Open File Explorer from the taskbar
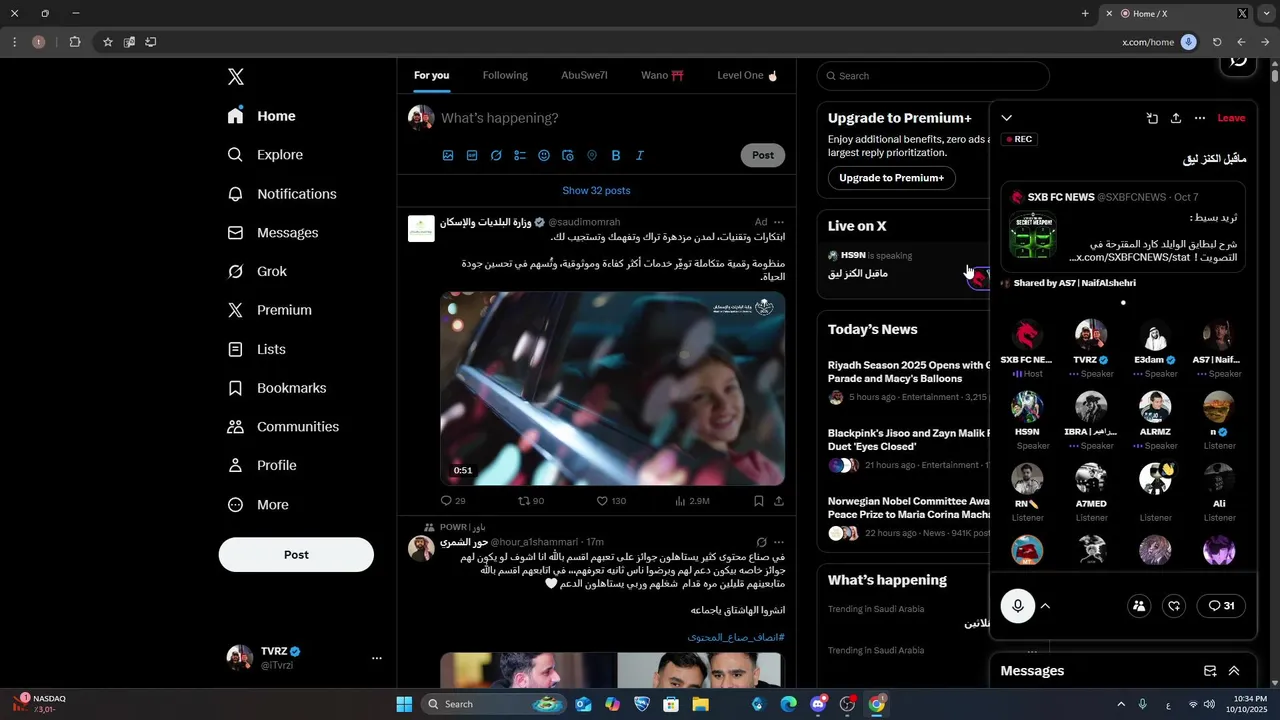Viewport: 1280px width, 720px height. click(x=700, y=704)
